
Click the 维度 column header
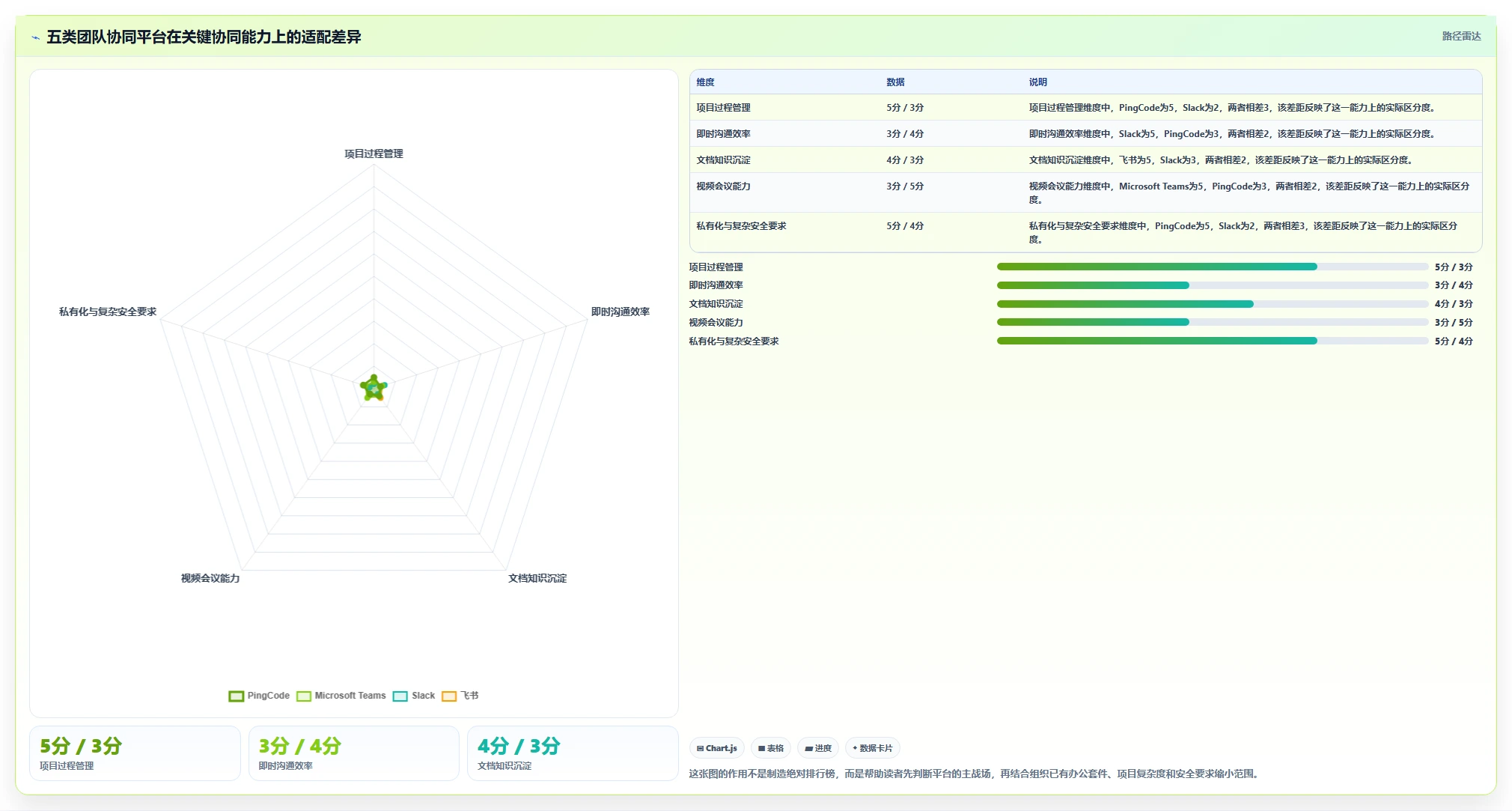705,82
